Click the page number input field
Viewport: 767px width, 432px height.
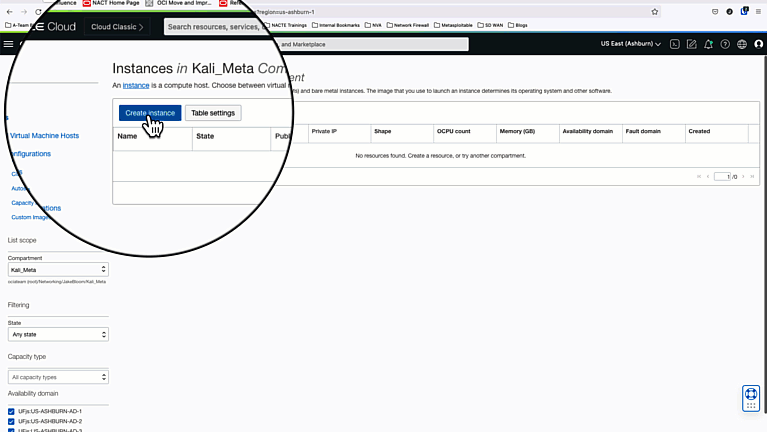coord(722,177)
